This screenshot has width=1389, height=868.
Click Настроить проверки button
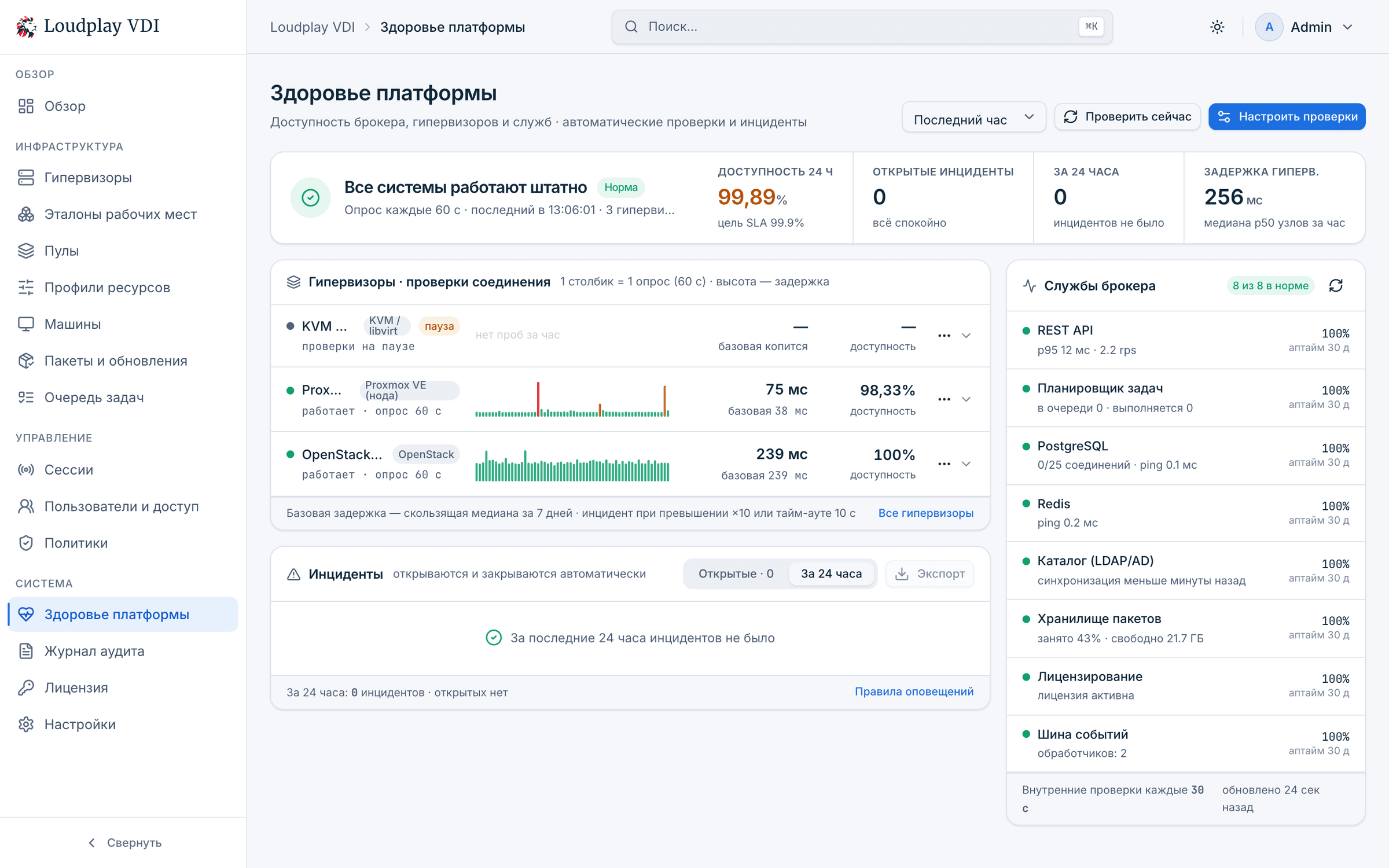pyautogui.click(x=1287, y=117)
